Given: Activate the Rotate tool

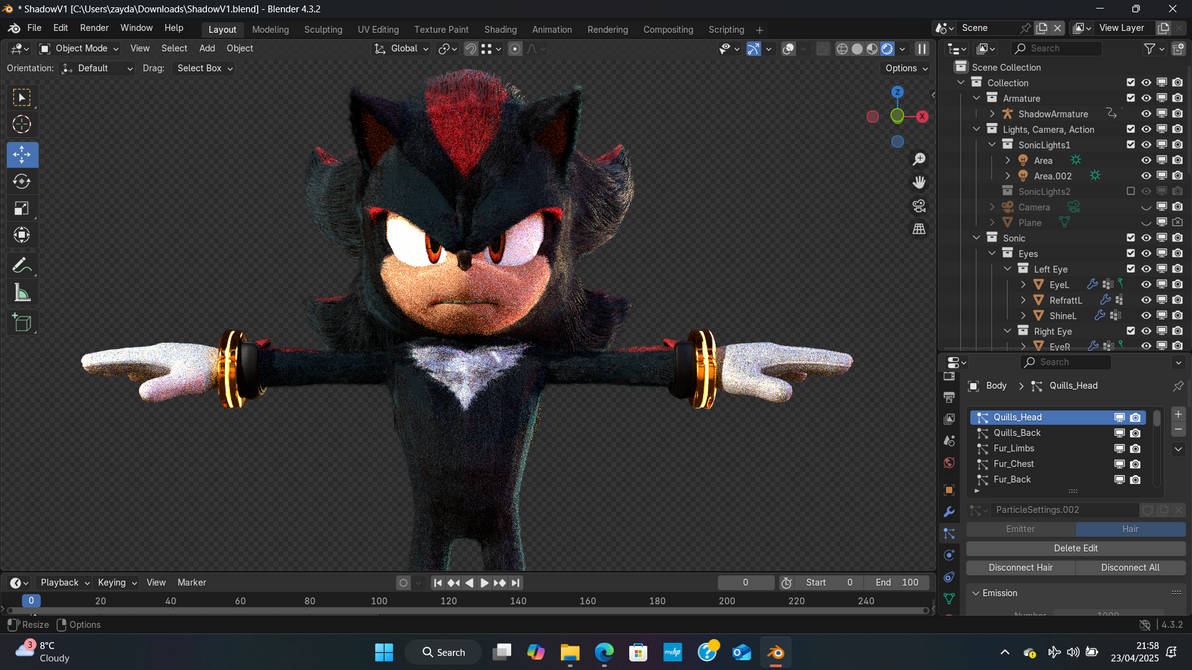Looking at the screenshot, I should pos(22,181).
